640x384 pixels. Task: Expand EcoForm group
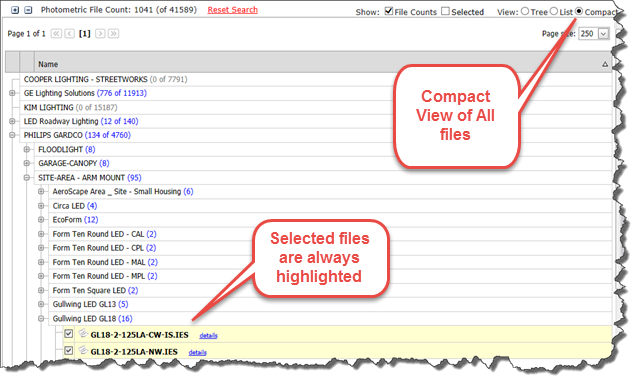41,220
